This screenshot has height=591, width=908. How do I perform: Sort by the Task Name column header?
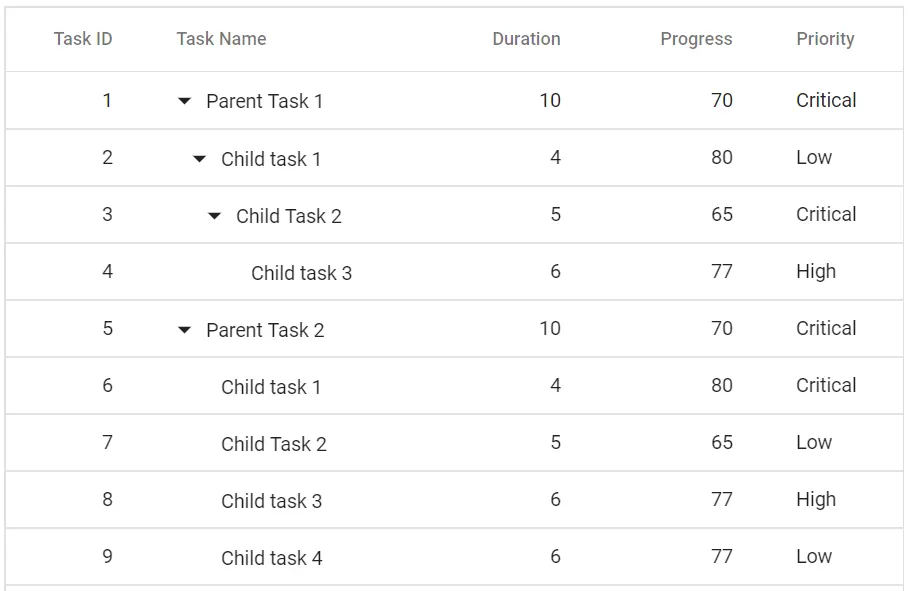[x=221, y=39]
